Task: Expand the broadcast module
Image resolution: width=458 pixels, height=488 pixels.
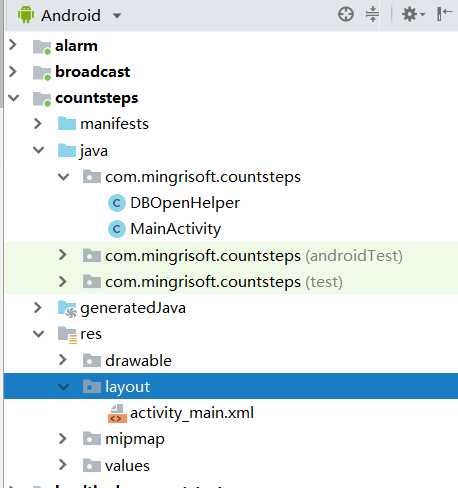Action: pyautogui.click(x=13, y=71)
